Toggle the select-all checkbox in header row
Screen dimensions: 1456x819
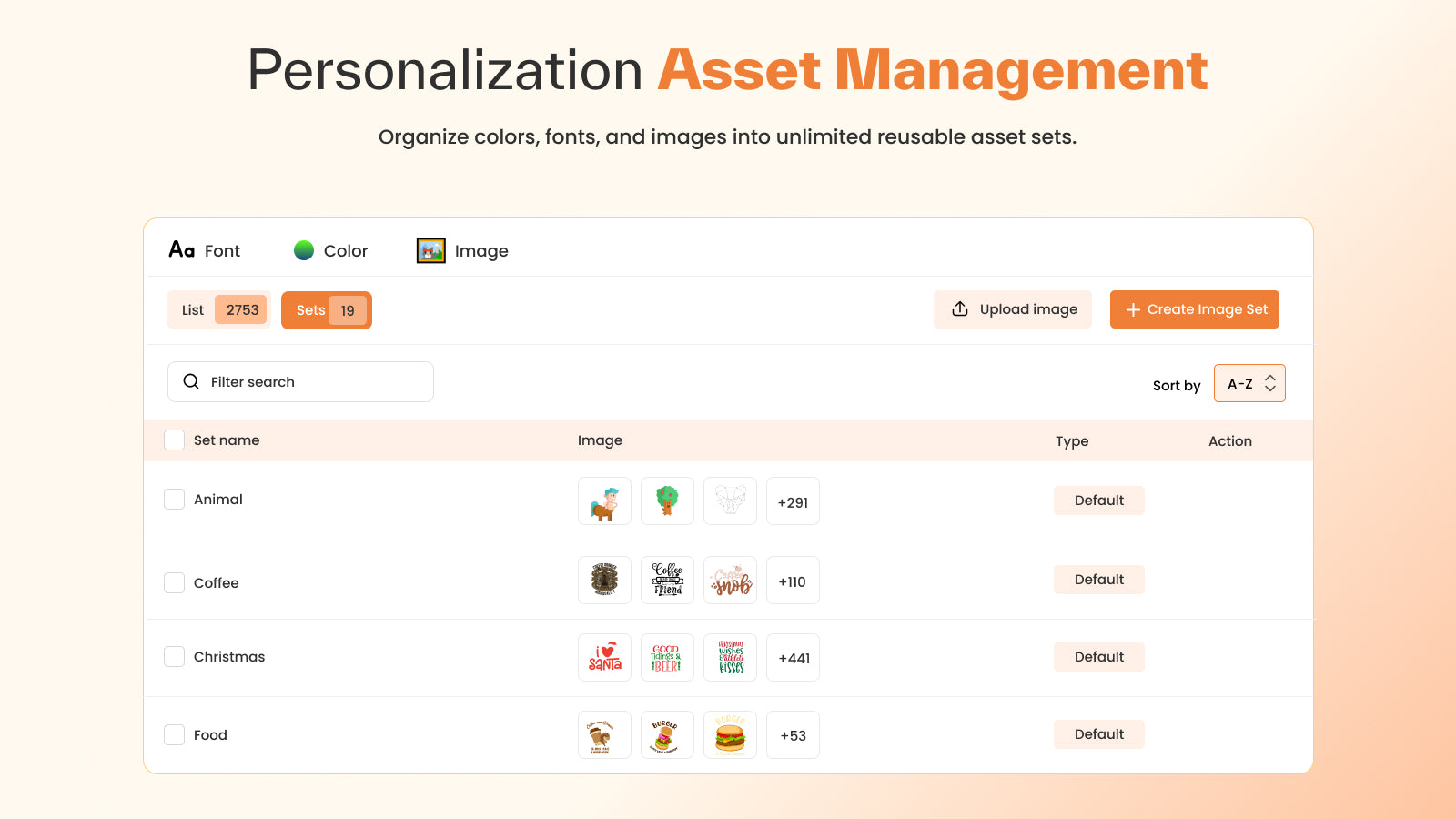(174, 440)
